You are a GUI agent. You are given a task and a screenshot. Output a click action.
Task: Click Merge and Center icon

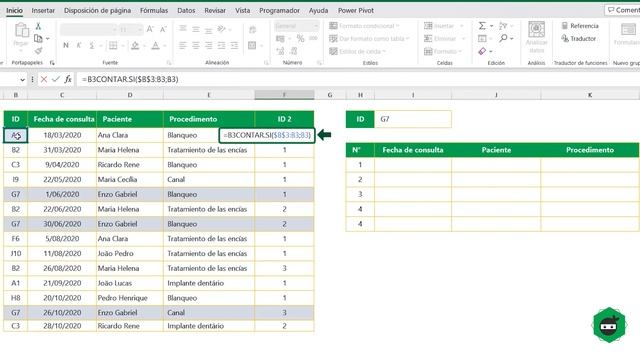252,45
